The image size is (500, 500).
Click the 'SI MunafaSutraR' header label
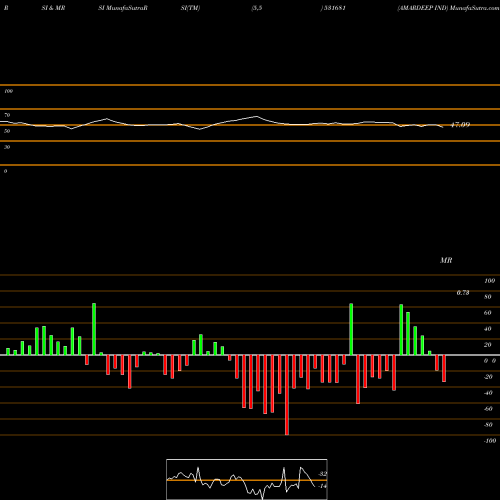click(x=123, y=8)
